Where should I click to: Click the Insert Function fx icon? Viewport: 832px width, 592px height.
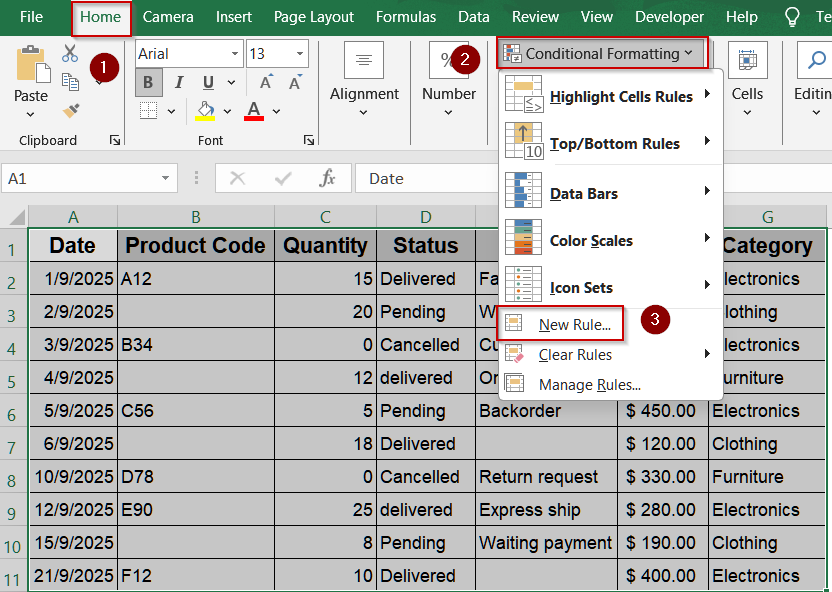[327, 178]
